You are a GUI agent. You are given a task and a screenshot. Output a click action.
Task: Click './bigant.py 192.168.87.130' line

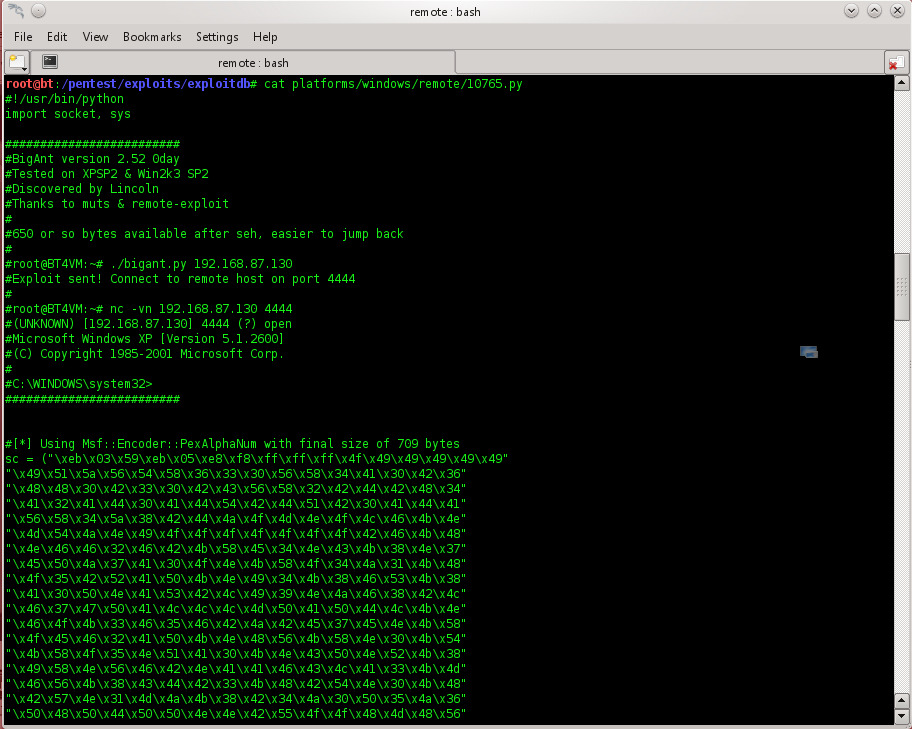coord(149,264)
